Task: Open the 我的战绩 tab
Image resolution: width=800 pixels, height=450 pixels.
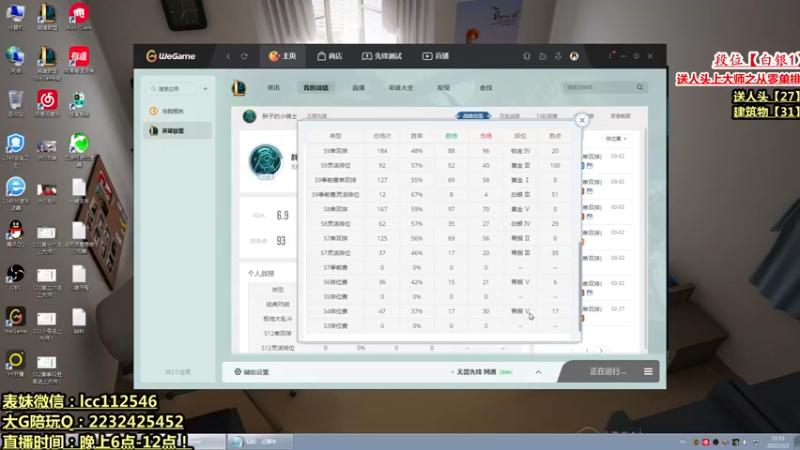Action: coord(316,88)
